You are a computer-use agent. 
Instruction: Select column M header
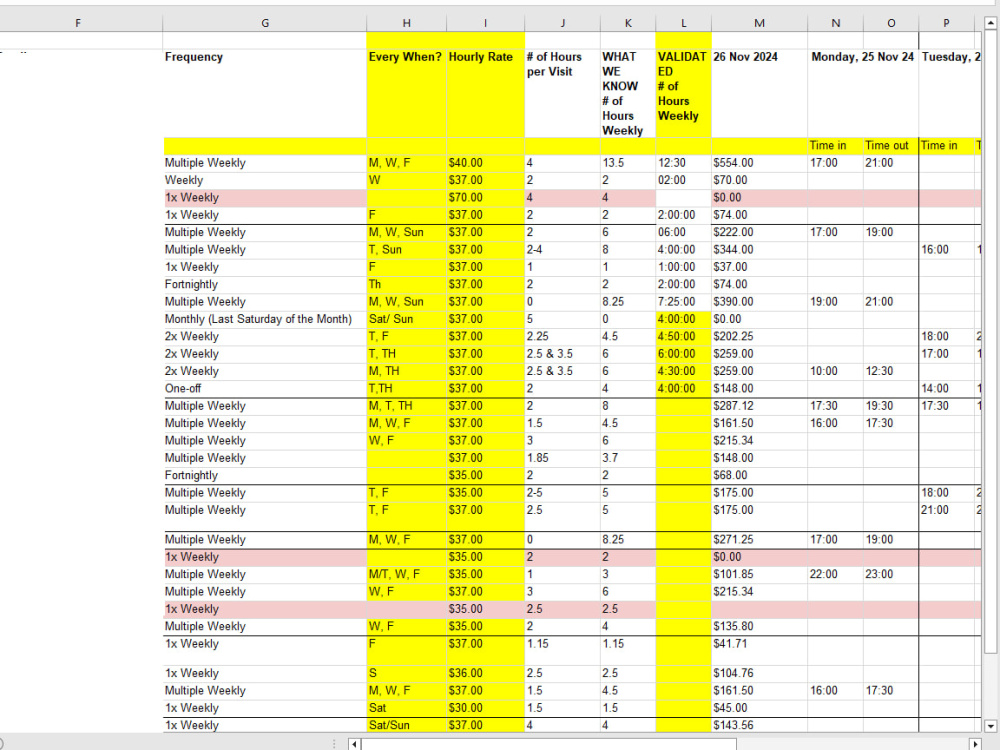(759, 23)
